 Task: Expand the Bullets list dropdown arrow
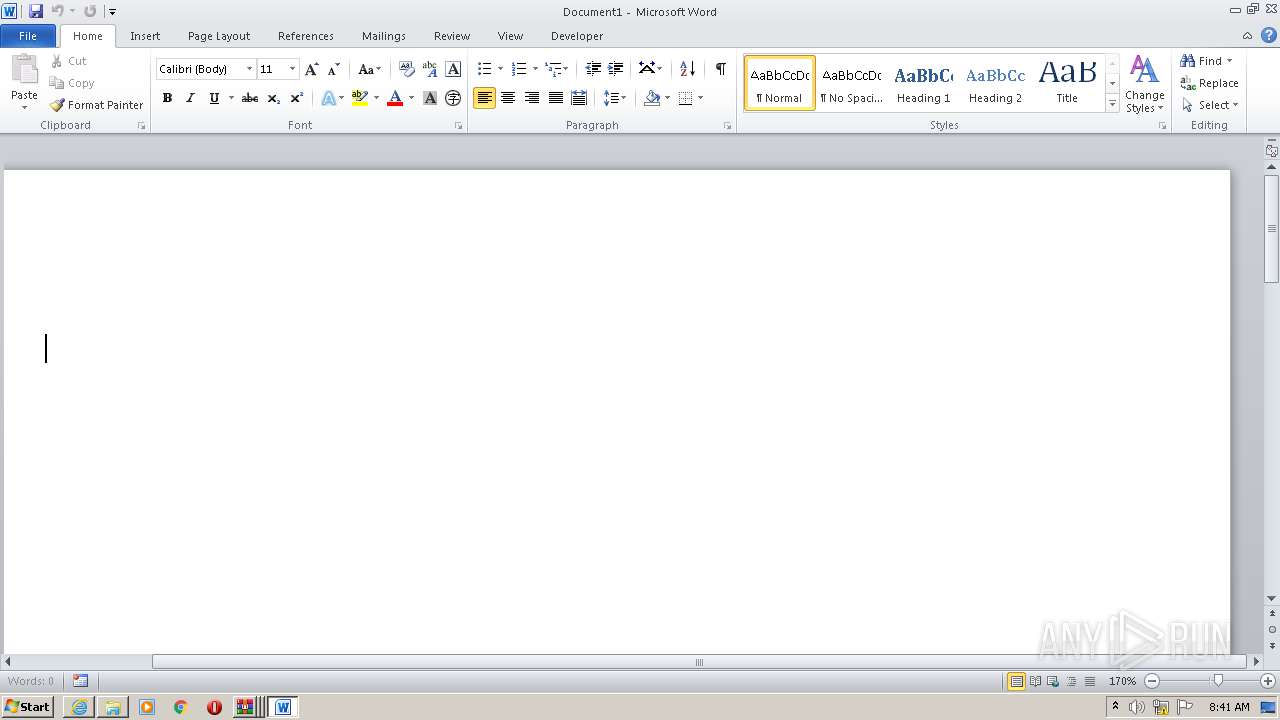[x=500, y=69]
